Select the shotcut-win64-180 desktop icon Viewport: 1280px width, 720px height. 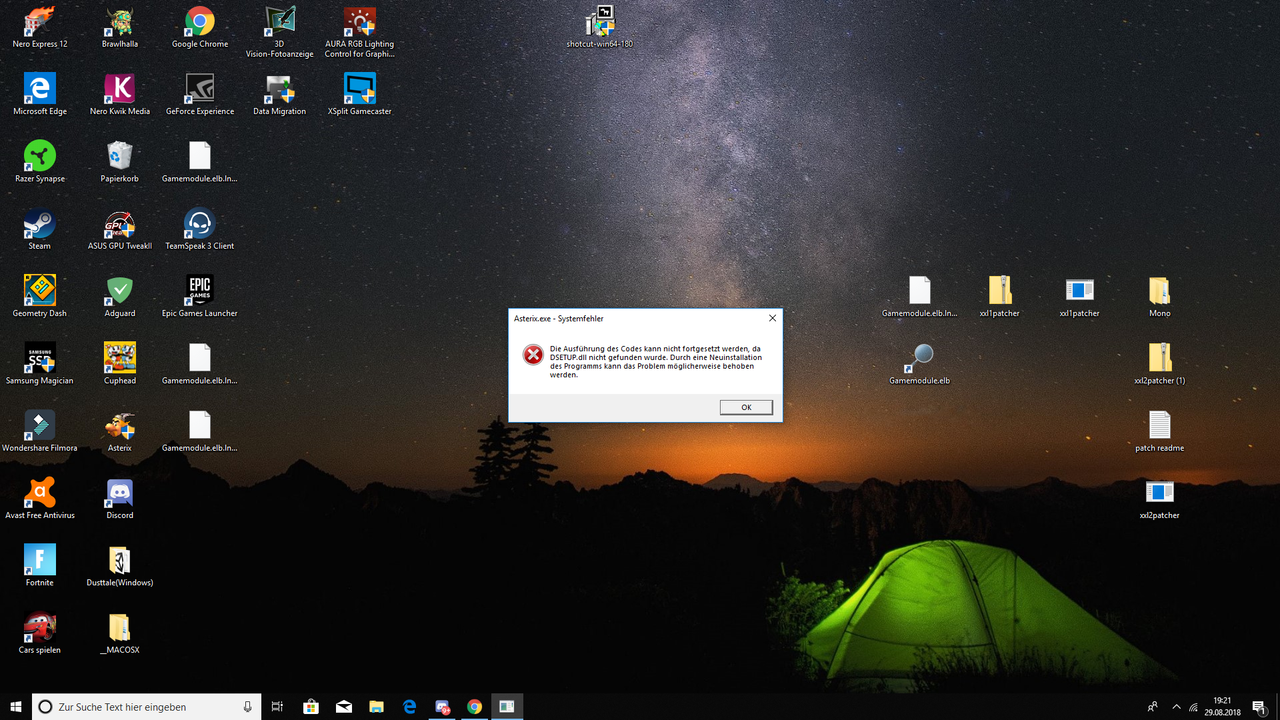point(600,26)
